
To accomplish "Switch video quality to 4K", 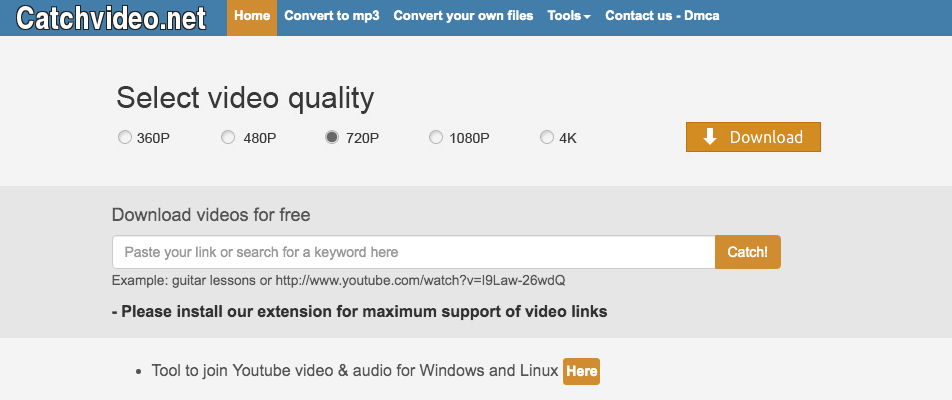I will tap(547, 138).
